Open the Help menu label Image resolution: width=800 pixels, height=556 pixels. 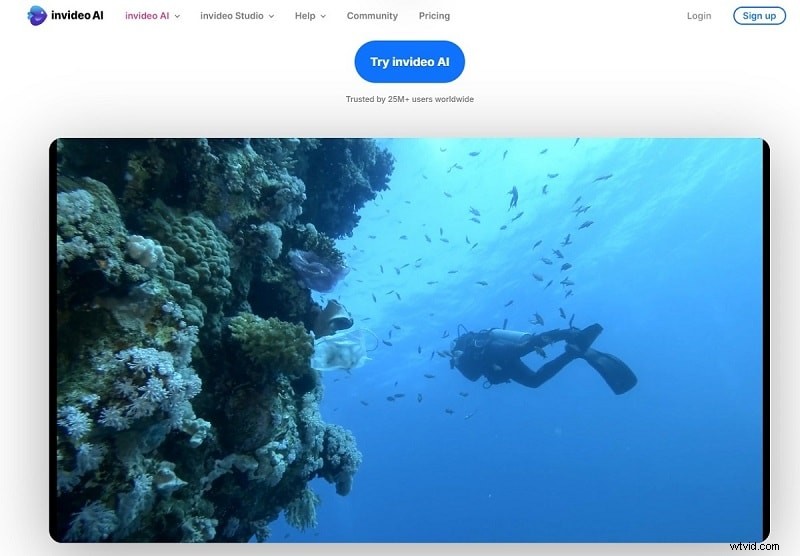[x=305, y=16]
